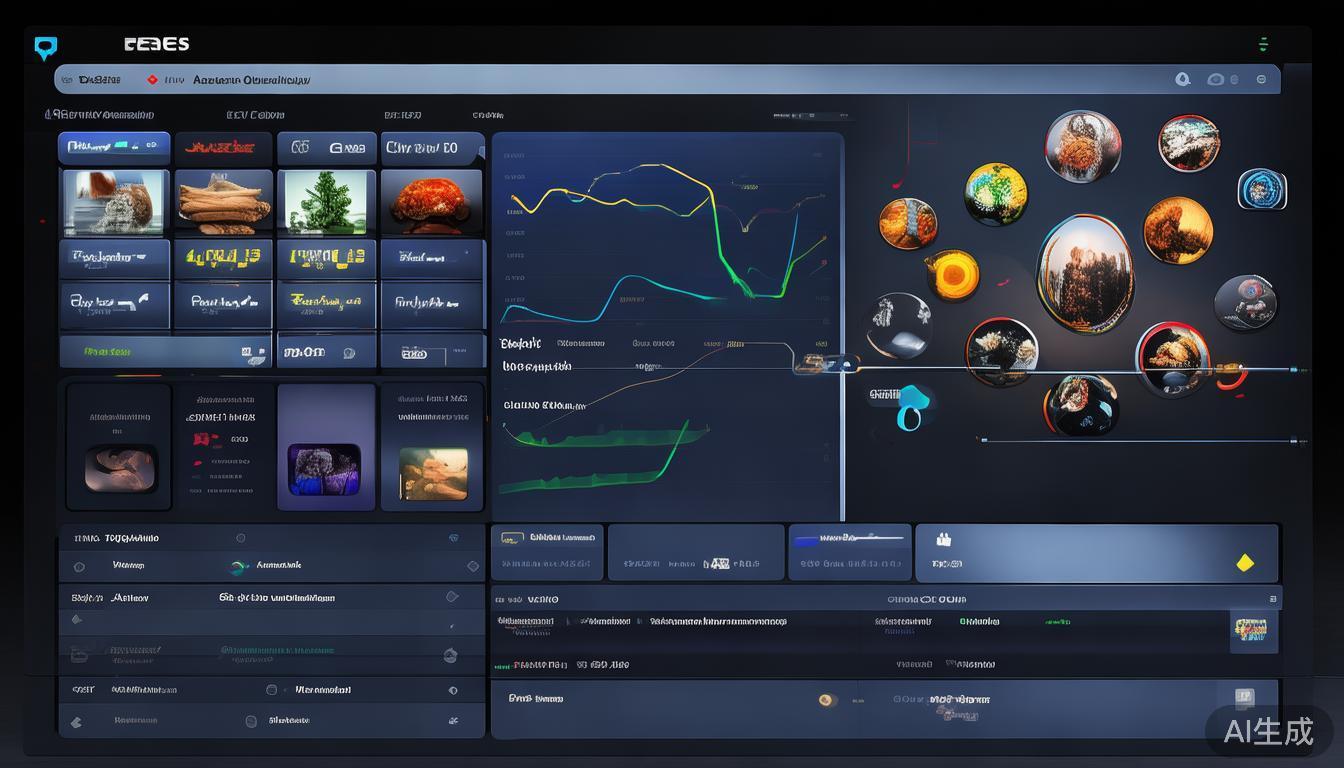Click the thumbs-up icon in bottom card
The image size is (1344, 768).
[942, 540]
